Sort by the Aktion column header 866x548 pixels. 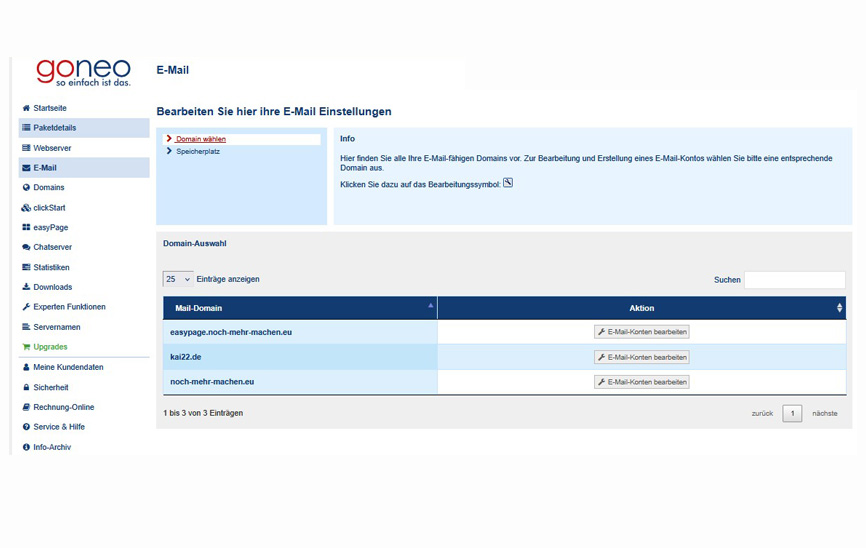point(641,308)
